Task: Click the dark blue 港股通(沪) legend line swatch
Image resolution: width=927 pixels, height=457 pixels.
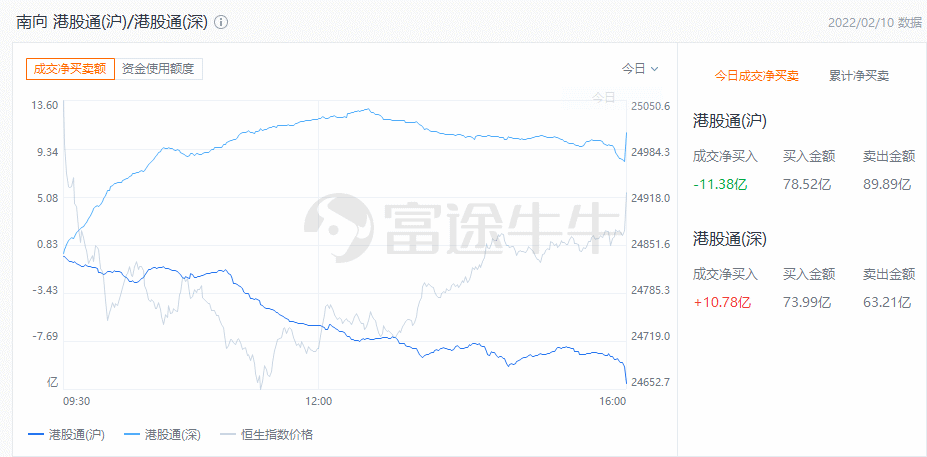Action: (36, 436)
